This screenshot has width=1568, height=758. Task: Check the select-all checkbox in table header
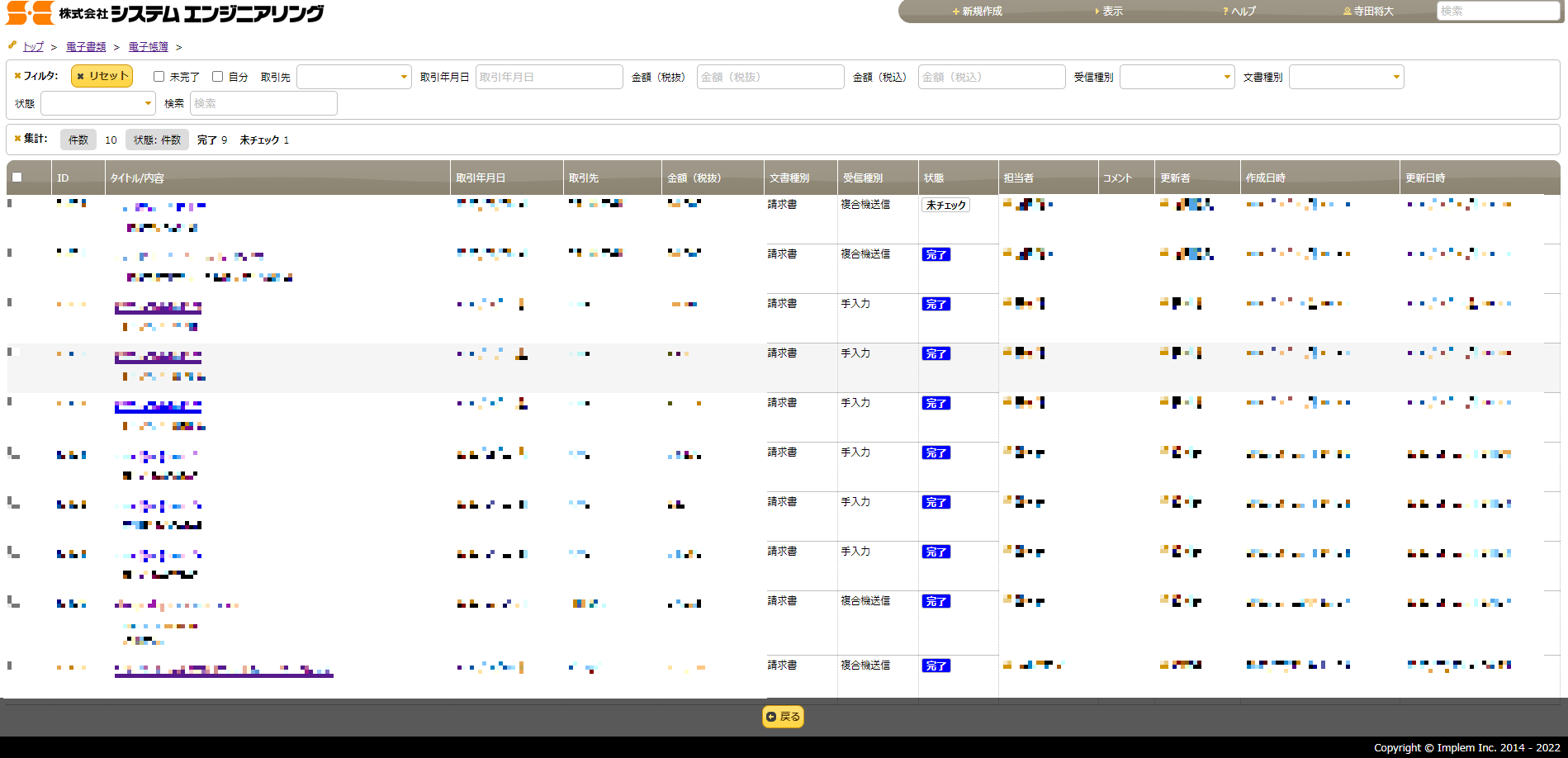click(17, 178)
